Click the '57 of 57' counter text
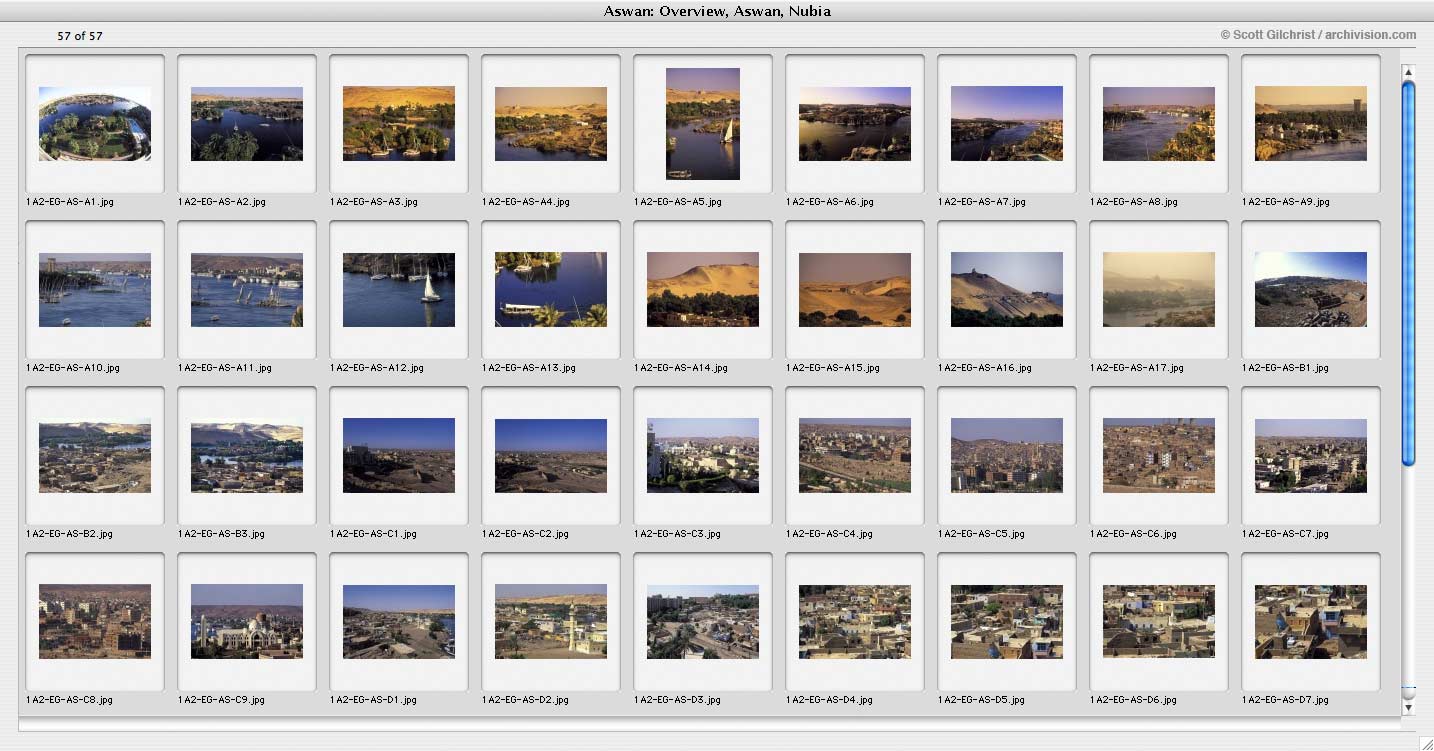The width and height of the screenshot is (1434, 751). tap(80, 36)
